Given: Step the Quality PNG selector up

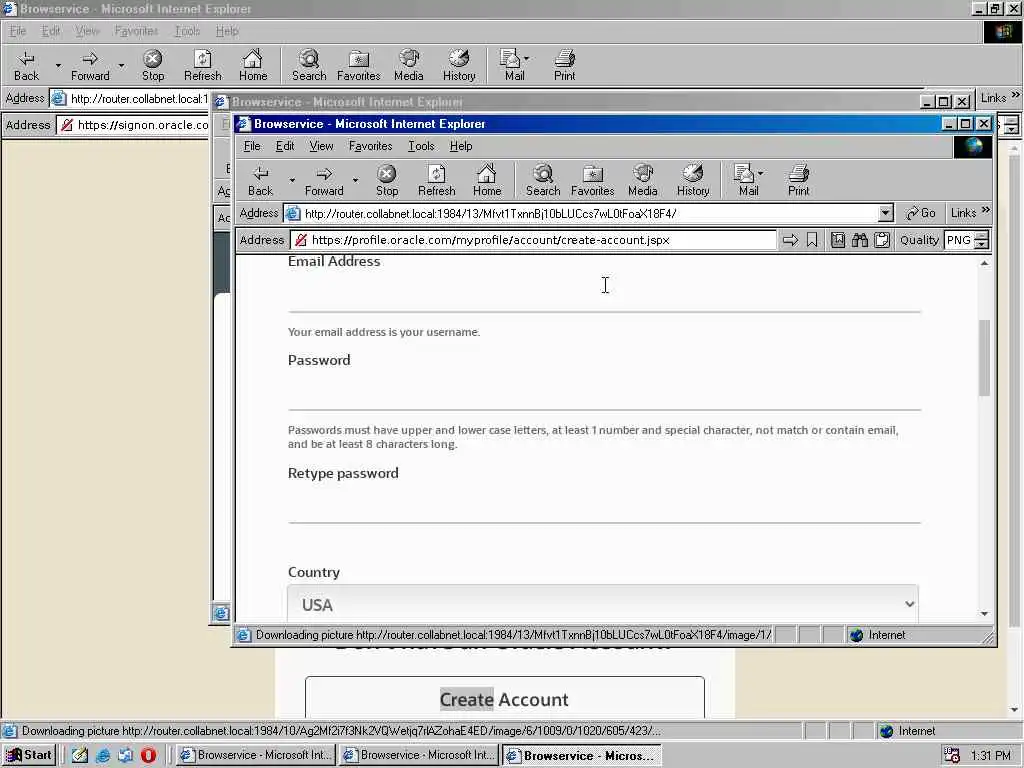Looking at the screenshot, I should tap(981, 236).
